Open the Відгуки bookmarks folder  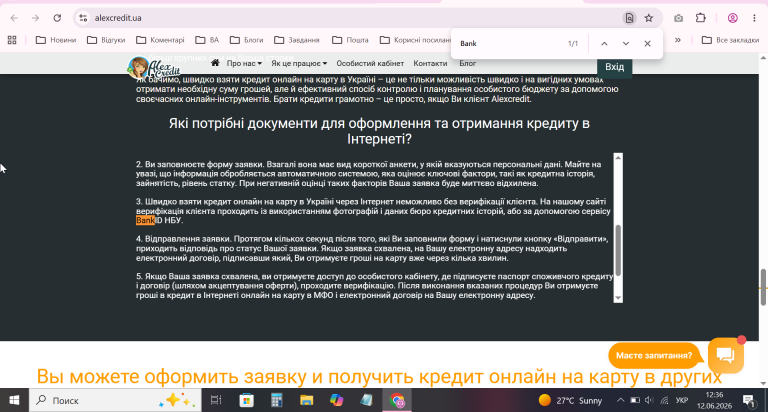pos(106,40)
